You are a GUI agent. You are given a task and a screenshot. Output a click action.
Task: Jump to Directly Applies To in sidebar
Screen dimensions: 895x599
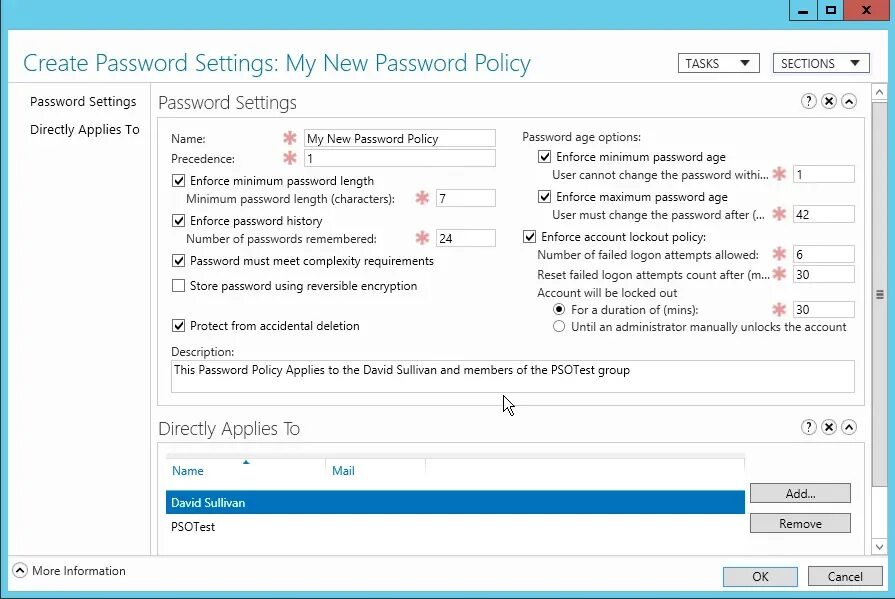[x=85, y=130]
